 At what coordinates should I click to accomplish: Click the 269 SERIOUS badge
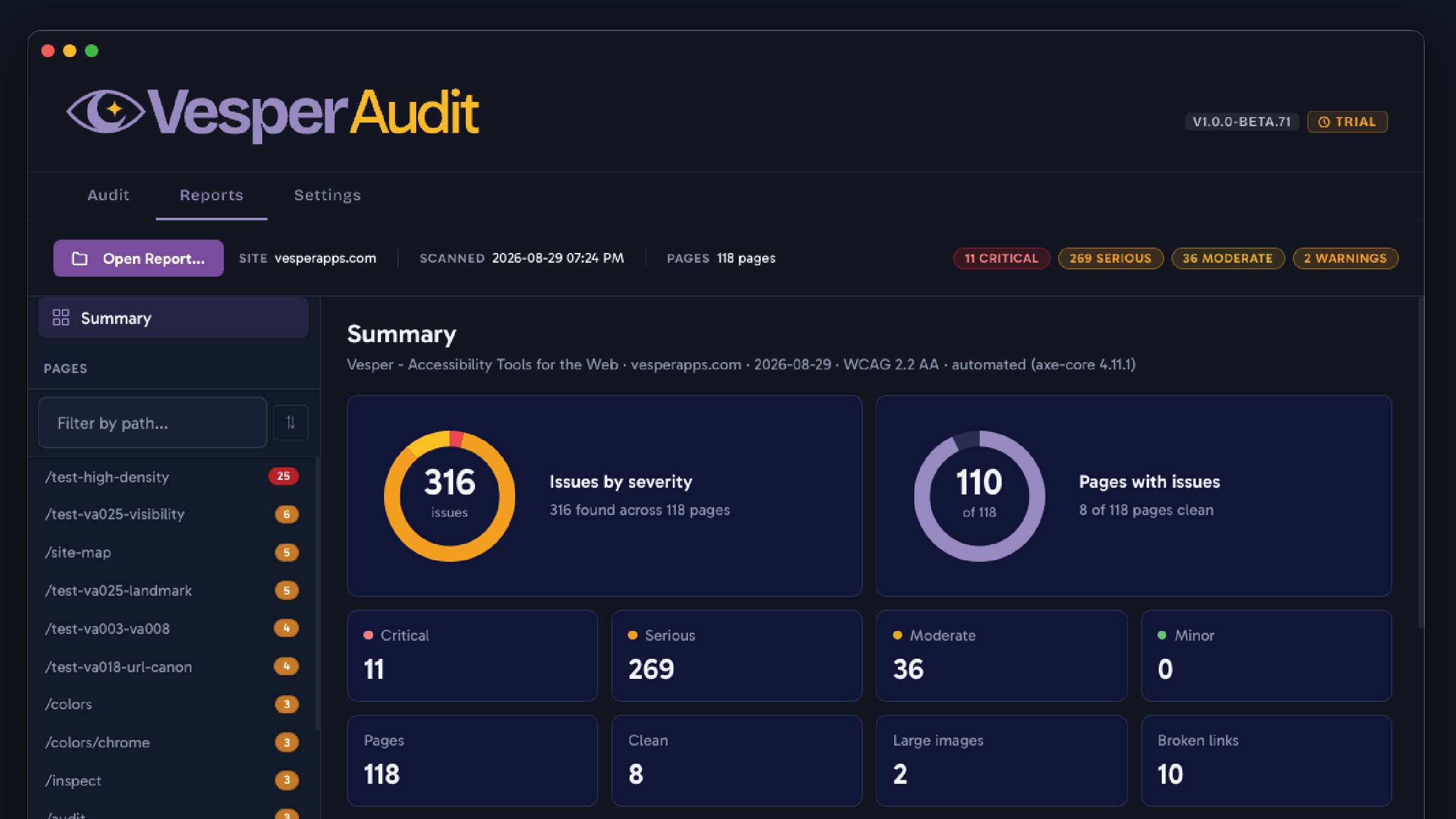pos(1110,258)
